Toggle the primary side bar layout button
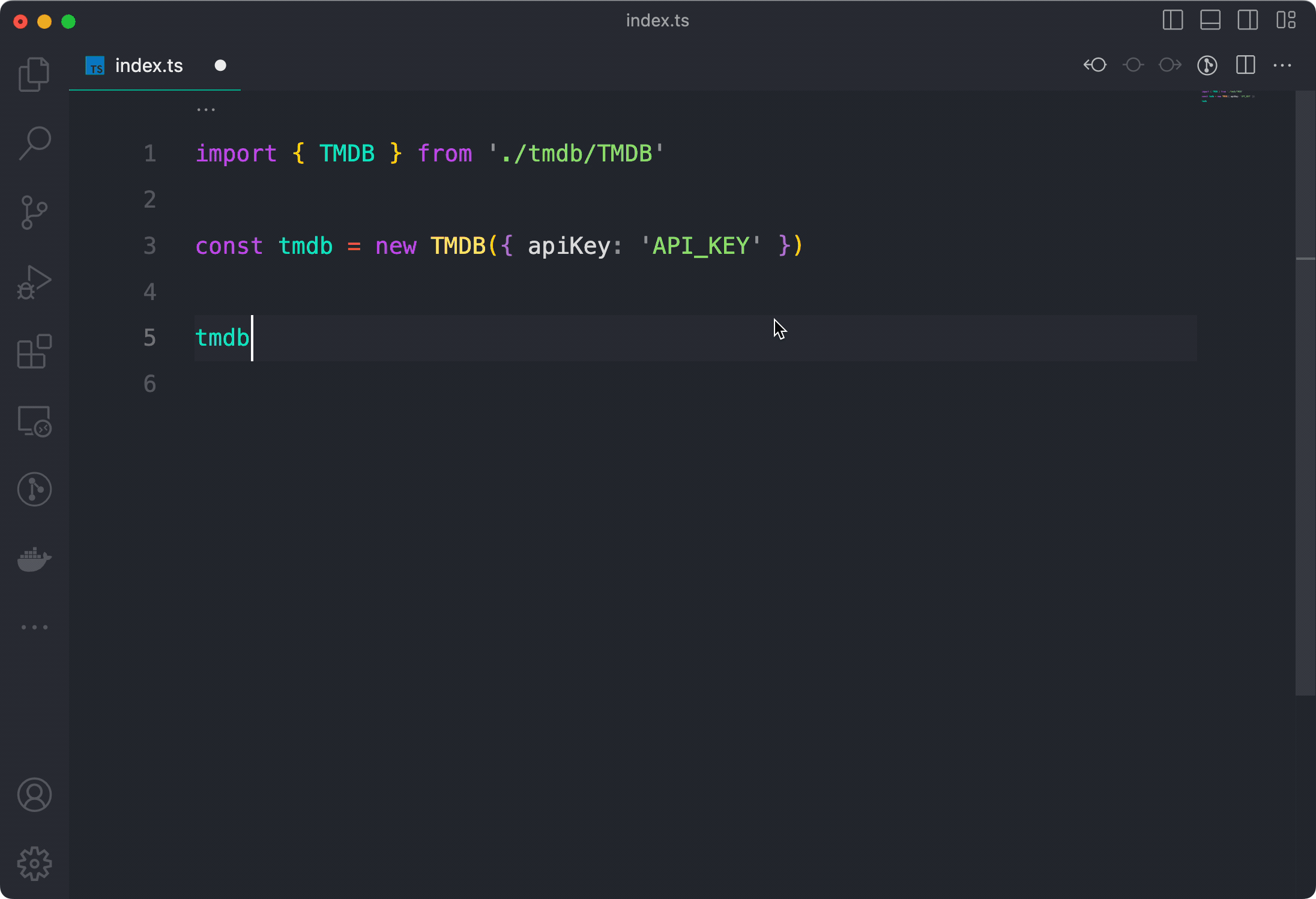 (x=1173, y=20)
